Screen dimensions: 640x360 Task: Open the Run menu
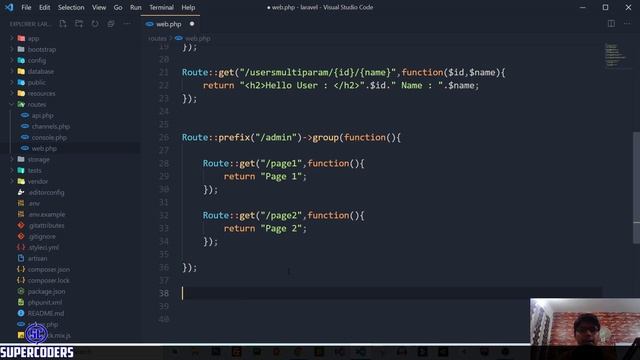tap(136, 7)
